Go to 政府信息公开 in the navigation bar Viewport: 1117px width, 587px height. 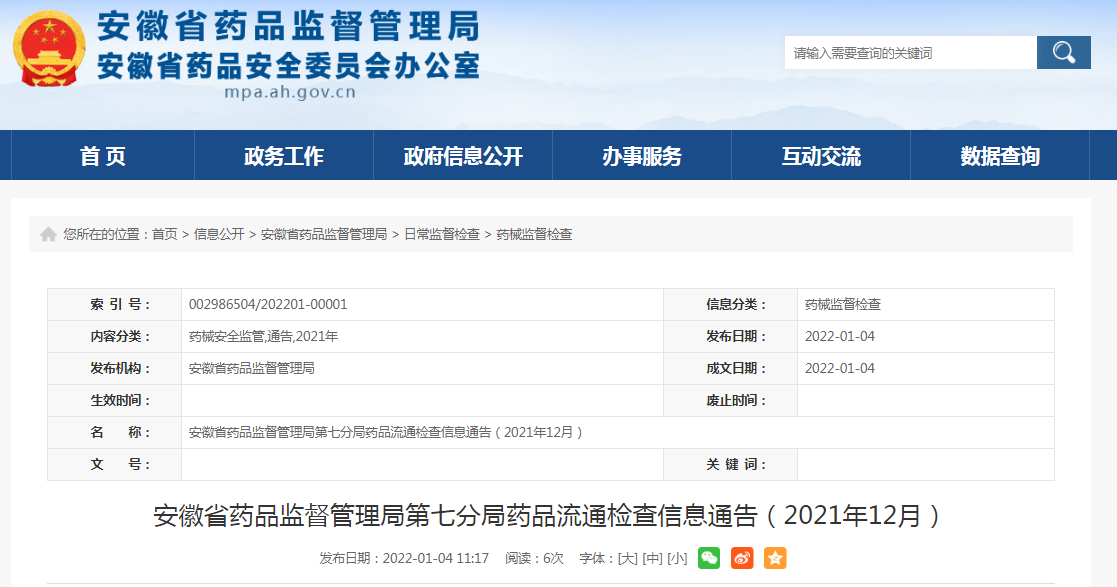(463, 156)
